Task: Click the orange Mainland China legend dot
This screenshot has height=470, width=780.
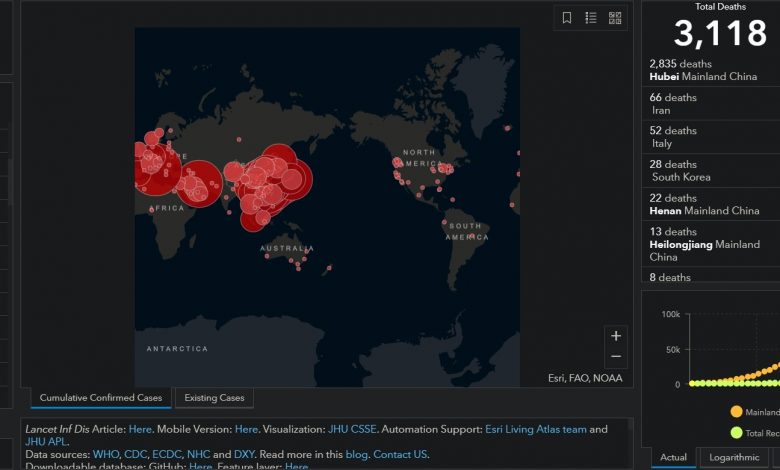Action: point(736,411)
